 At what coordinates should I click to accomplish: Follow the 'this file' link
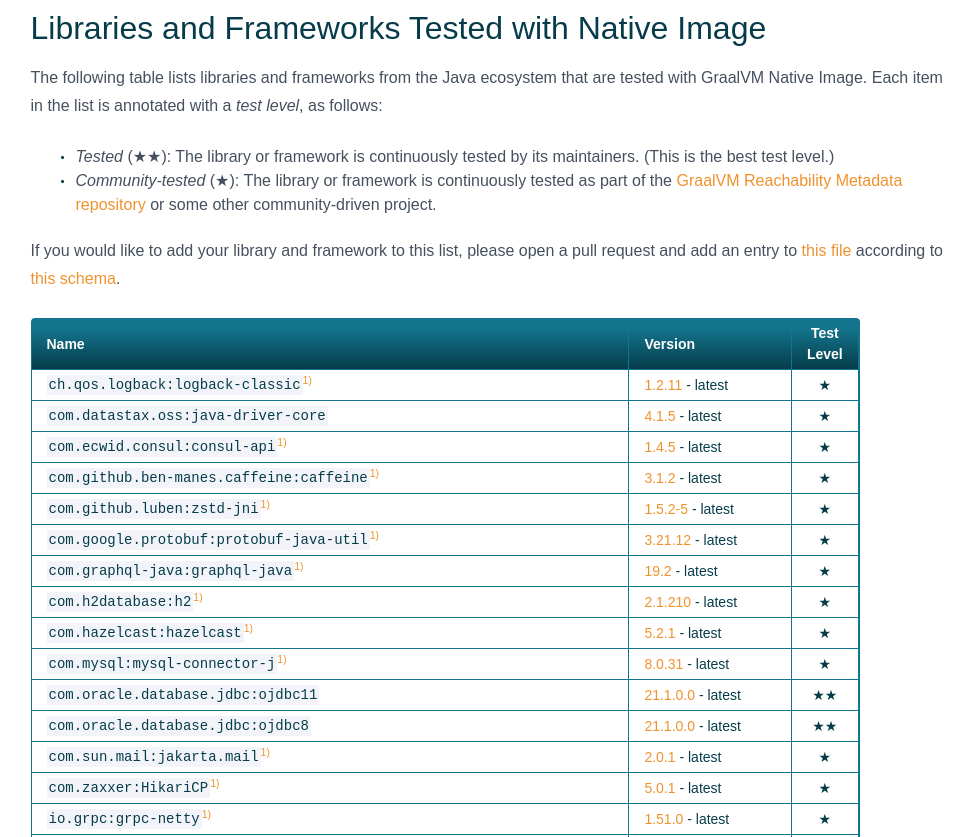coord(826,251)
